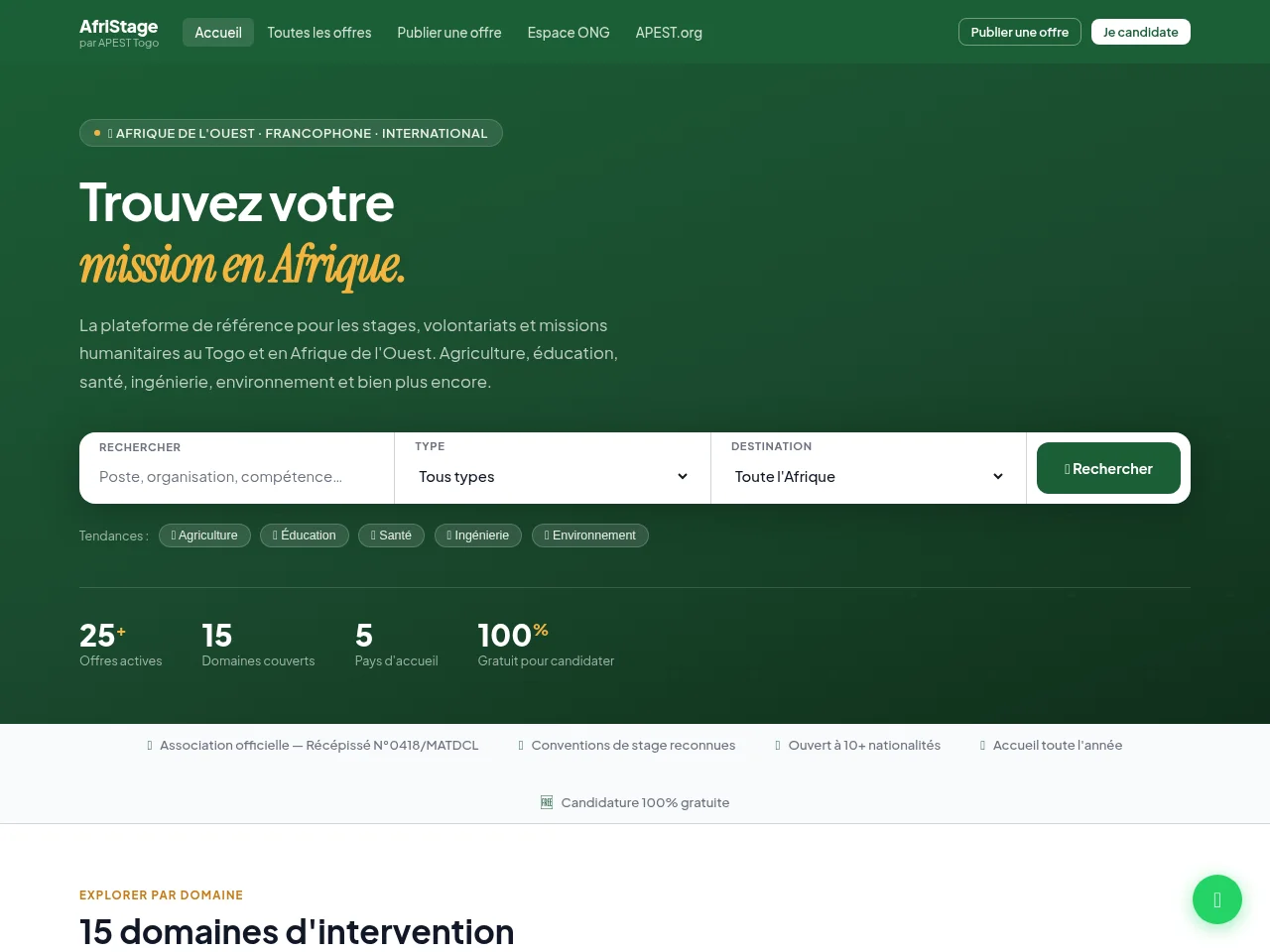Viewport: 1270px width, 952px height.
Task: Click the '15 domaines d'intervention' heading
Action: click(297, 932)
